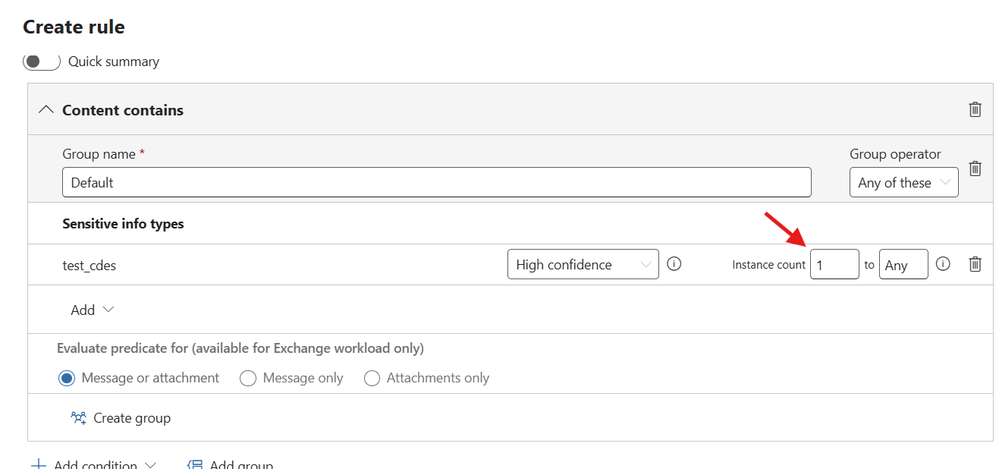Viewport: 999px width, 469px height.
Task: Toggle the Quick summary switch
Action: pyautogui.click(x=41, y=61)
